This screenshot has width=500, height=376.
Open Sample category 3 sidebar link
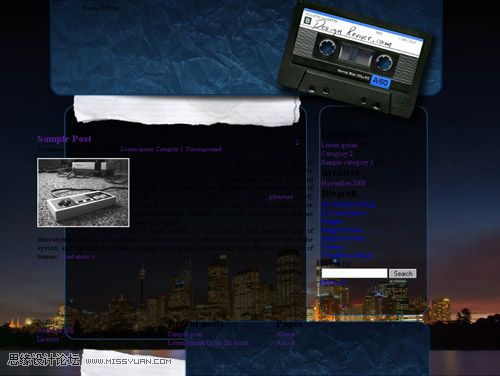click(347, 163)
